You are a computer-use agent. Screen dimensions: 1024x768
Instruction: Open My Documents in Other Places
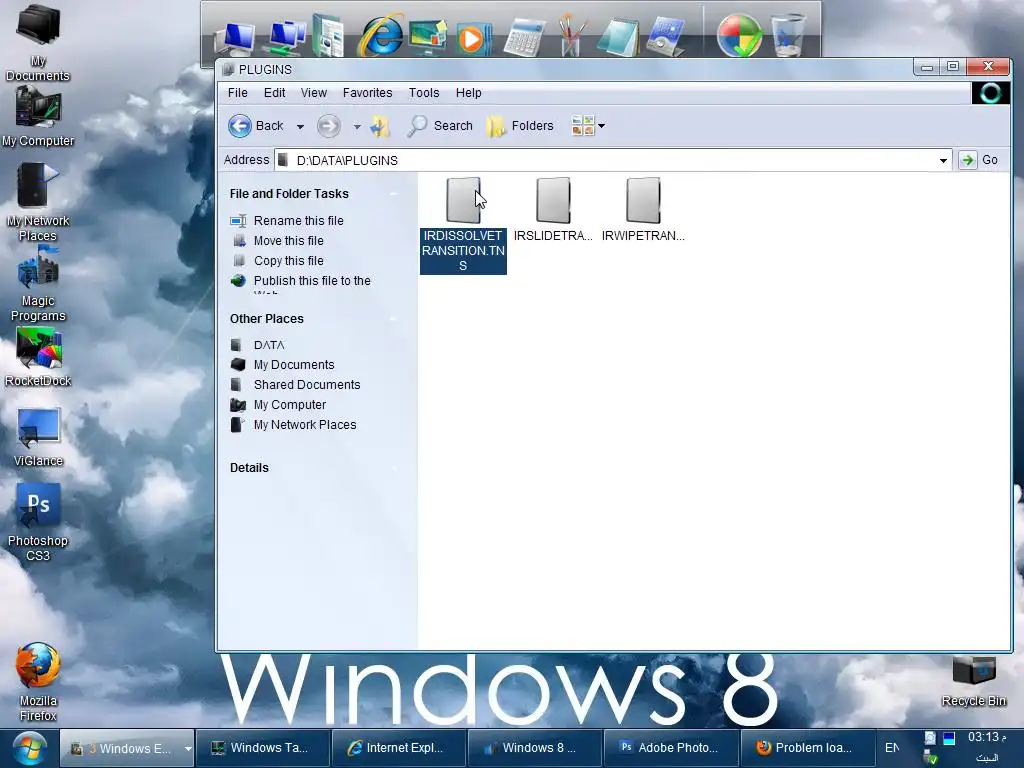click(x=294, y=365)
